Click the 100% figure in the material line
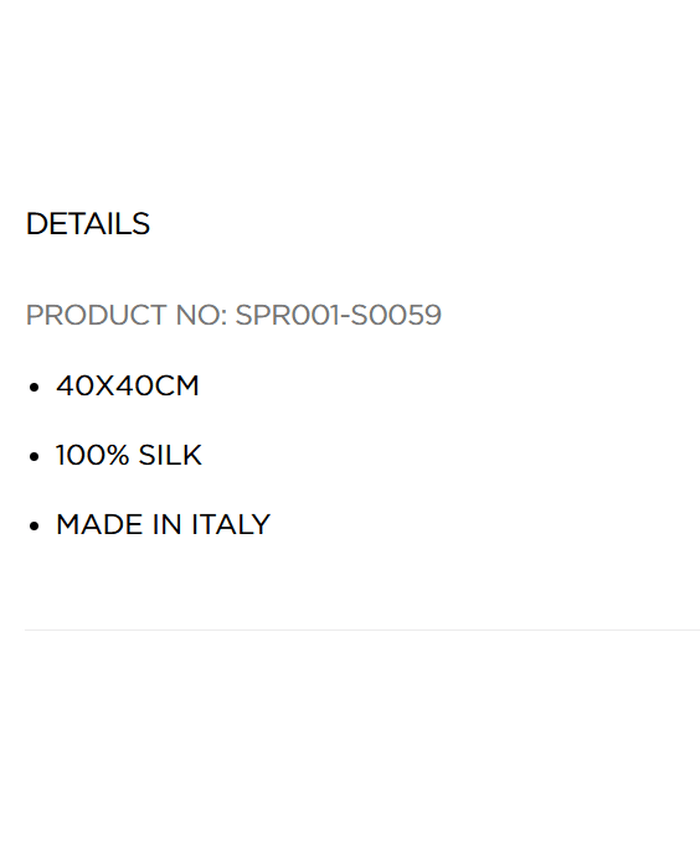The height and width of the screenshot is (850, 700). [x=92, y=456]
